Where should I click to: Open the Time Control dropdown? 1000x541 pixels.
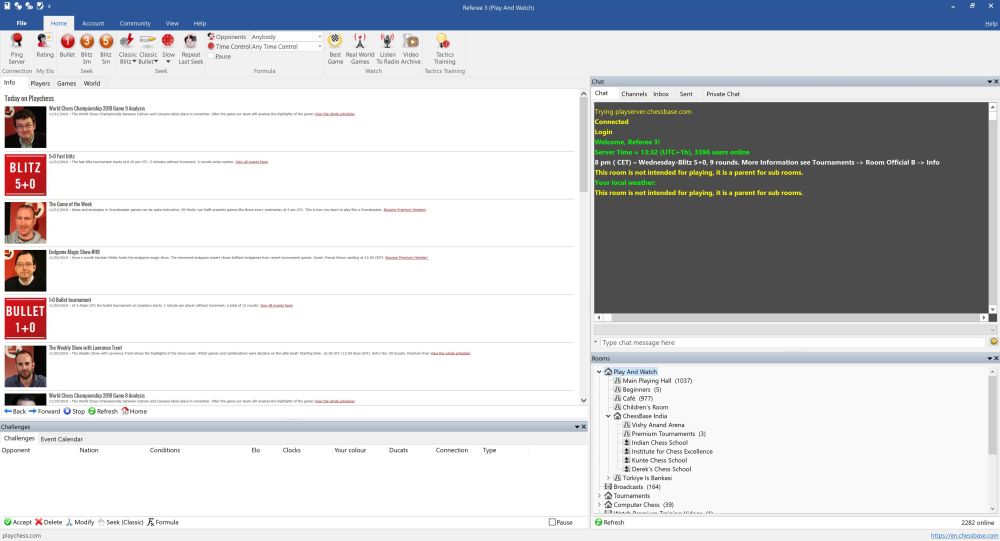(319, 47)
